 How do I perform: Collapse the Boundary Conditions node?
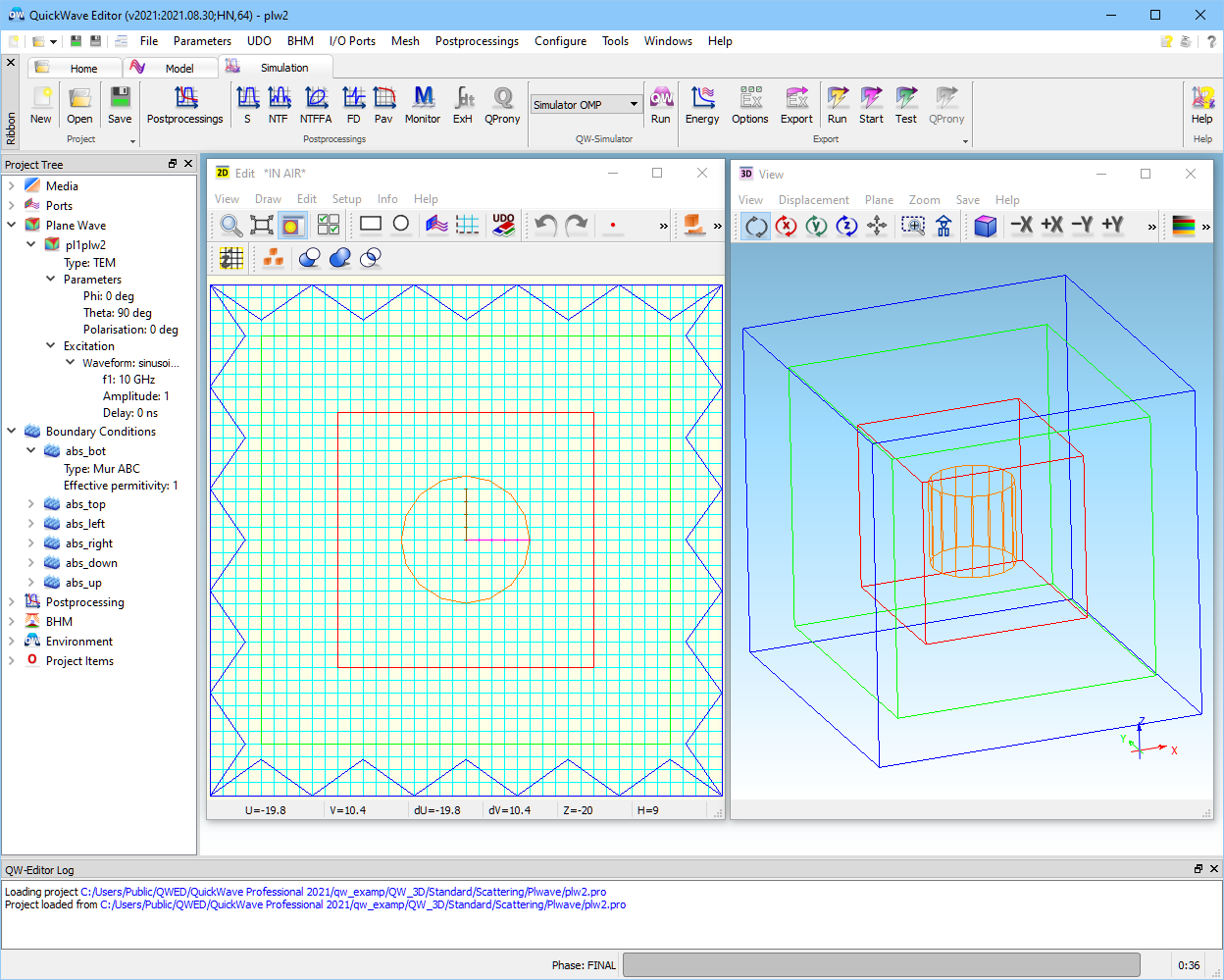(x=12, y=431)
